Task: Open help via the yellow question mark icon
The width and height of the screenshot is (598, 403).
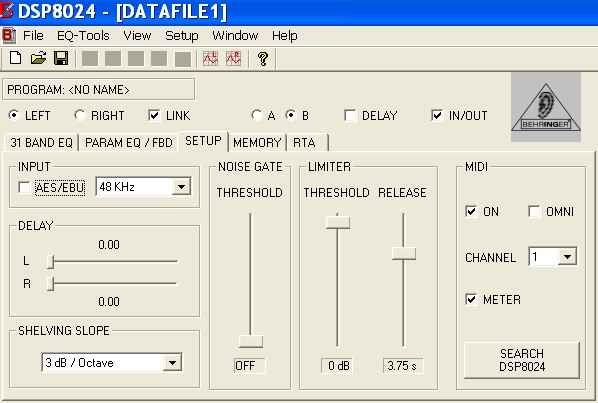Action: pos(262,59)
